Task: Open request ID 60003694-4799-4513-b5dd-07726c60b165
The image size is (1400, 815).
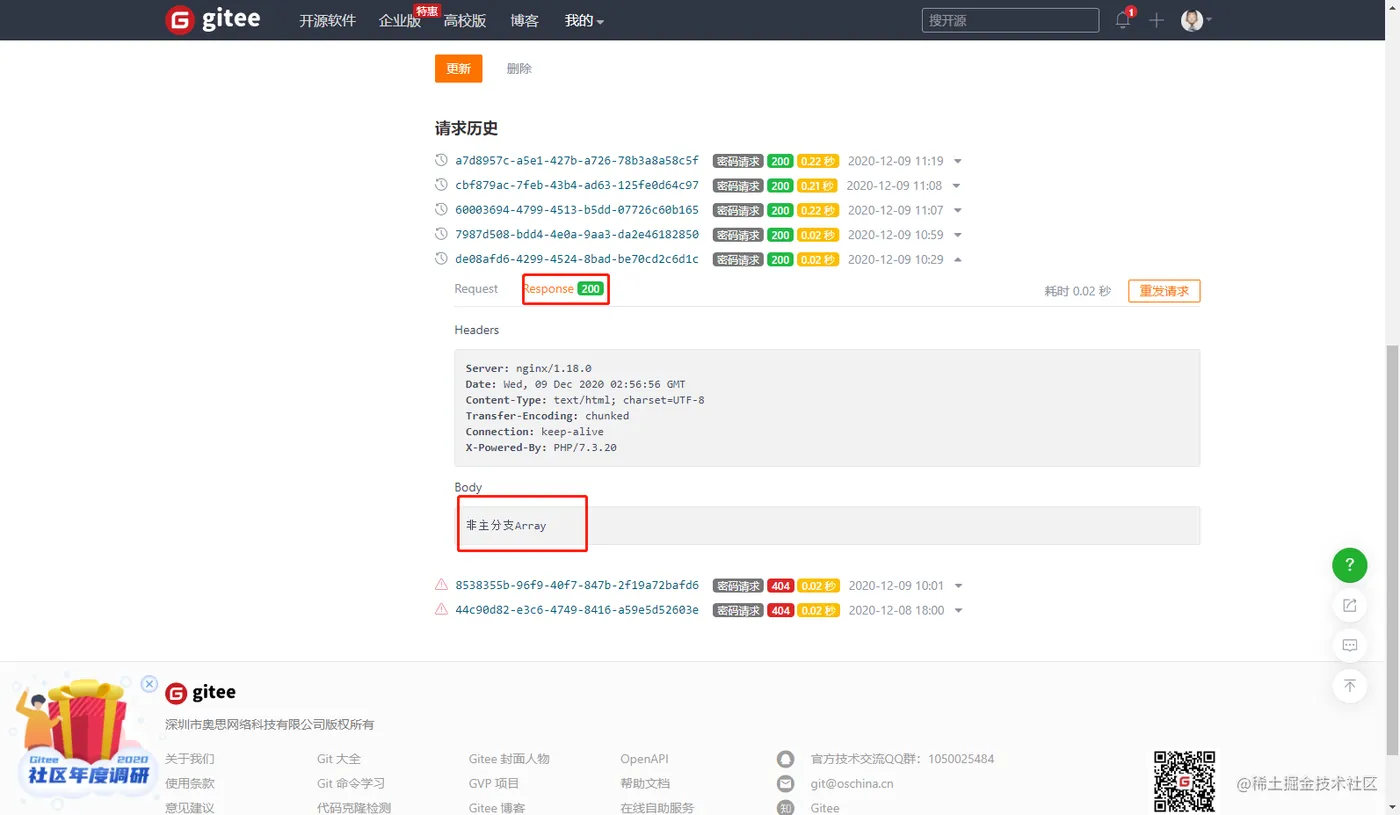Action: tap(577, 210)
